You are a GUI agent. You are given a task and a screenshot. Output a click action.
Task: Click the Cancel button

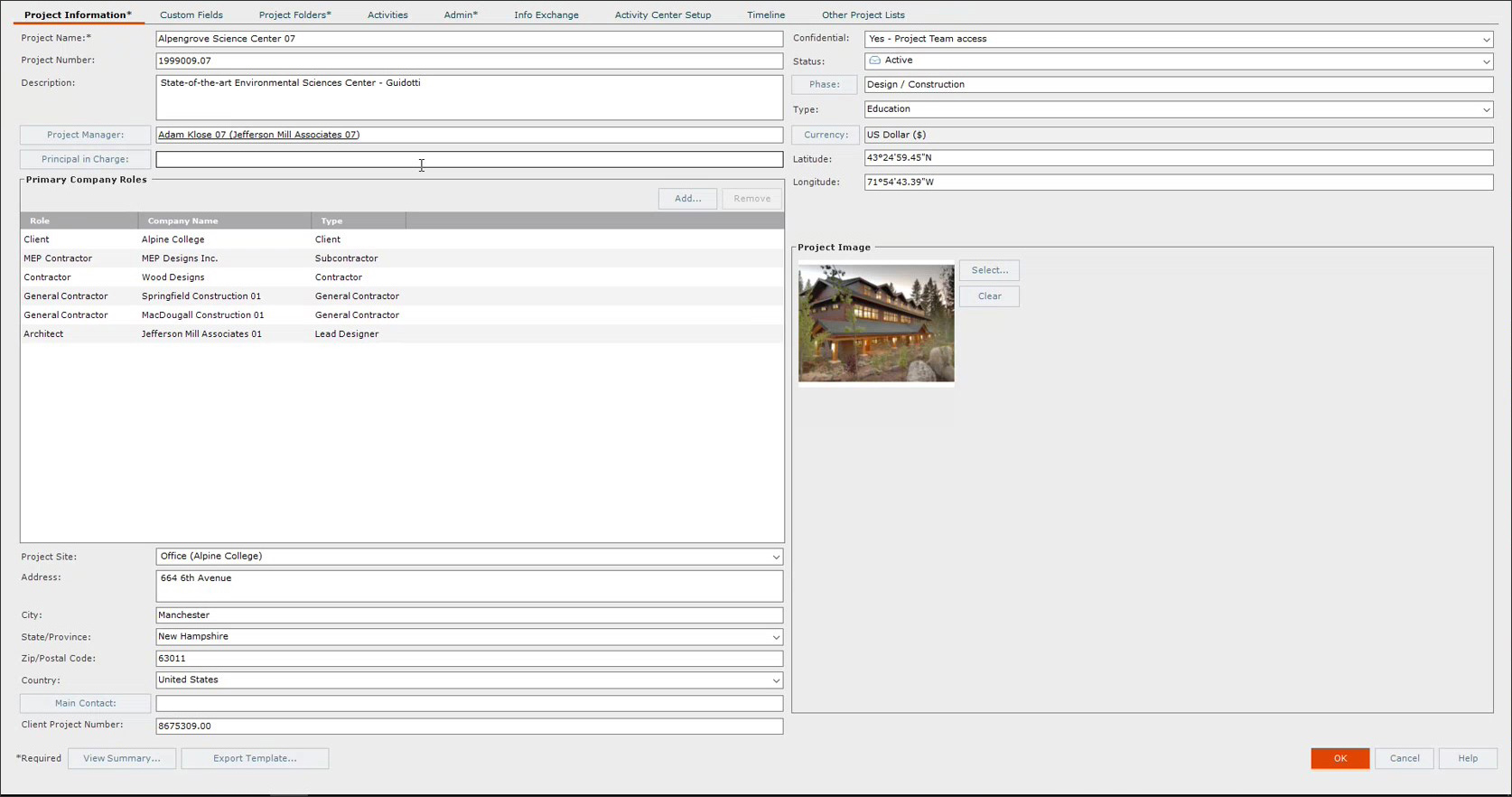[x=1405, y=758]
